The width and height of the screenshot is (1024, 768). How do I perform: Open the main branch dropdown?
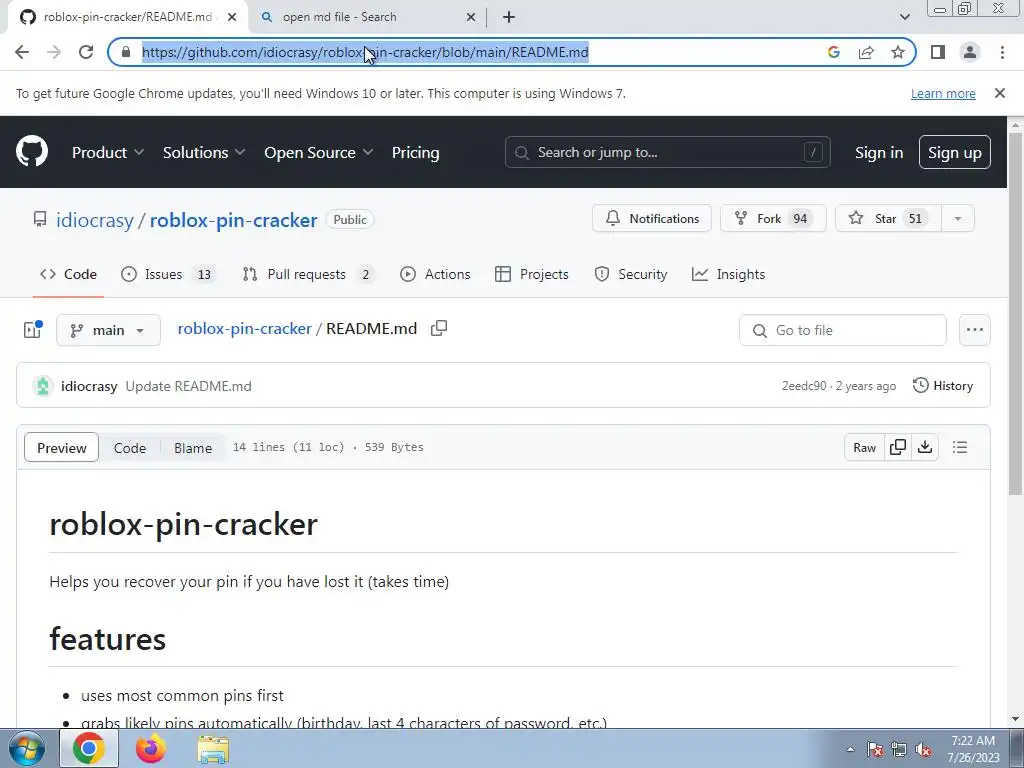[x=108, y=330]
